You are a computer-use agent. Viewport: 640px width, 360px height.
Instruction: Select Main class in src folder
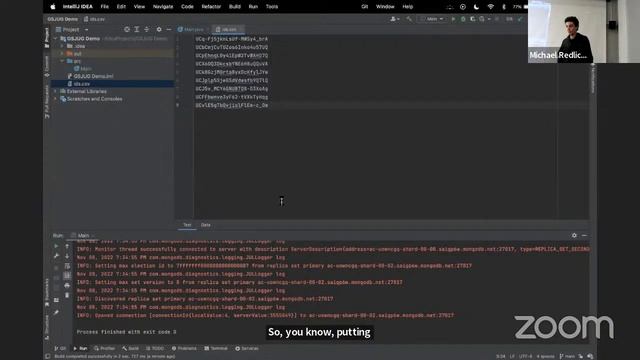pos(83,69)
